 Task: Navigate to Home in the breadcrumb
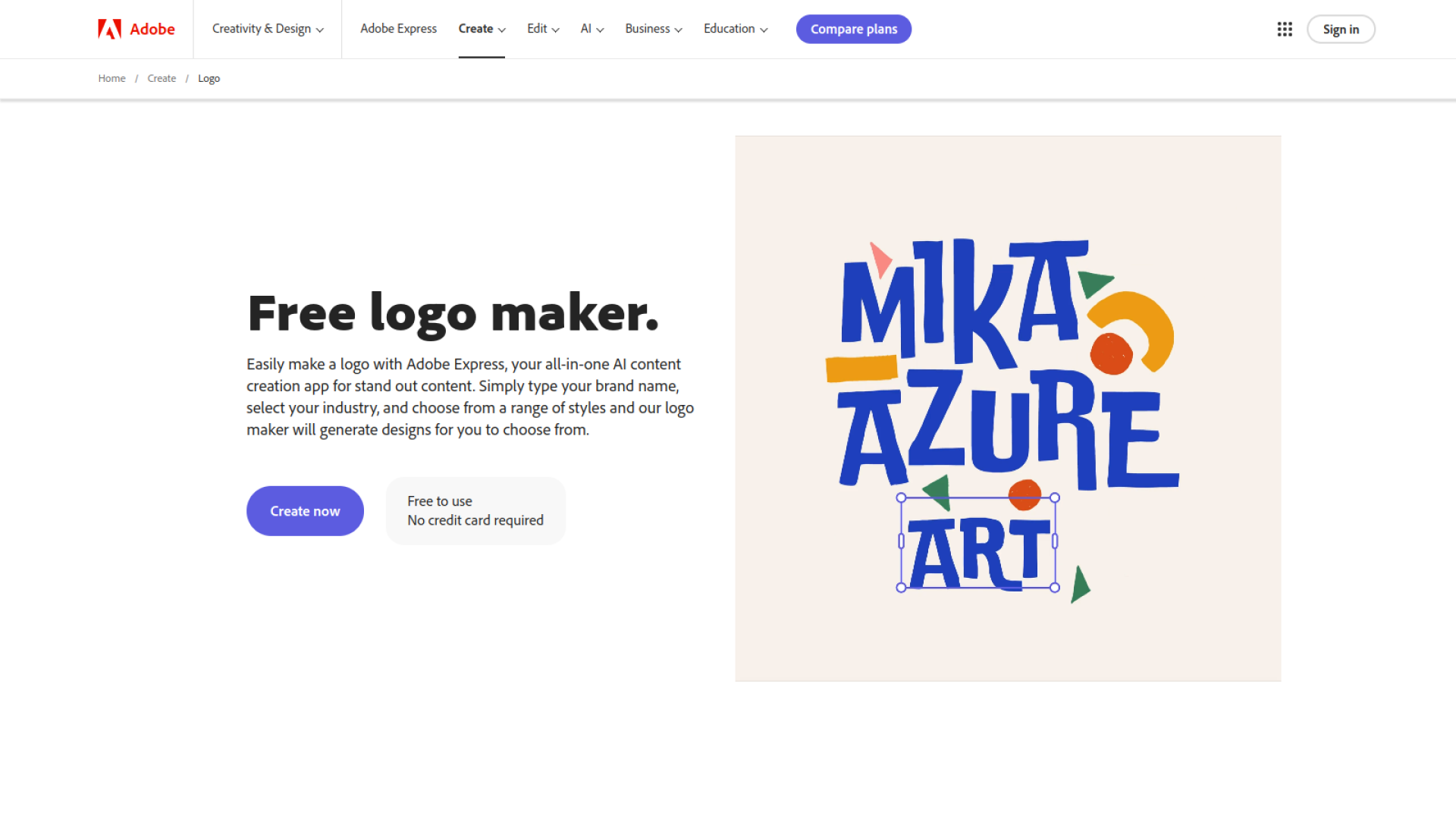(x=111, y=78)
